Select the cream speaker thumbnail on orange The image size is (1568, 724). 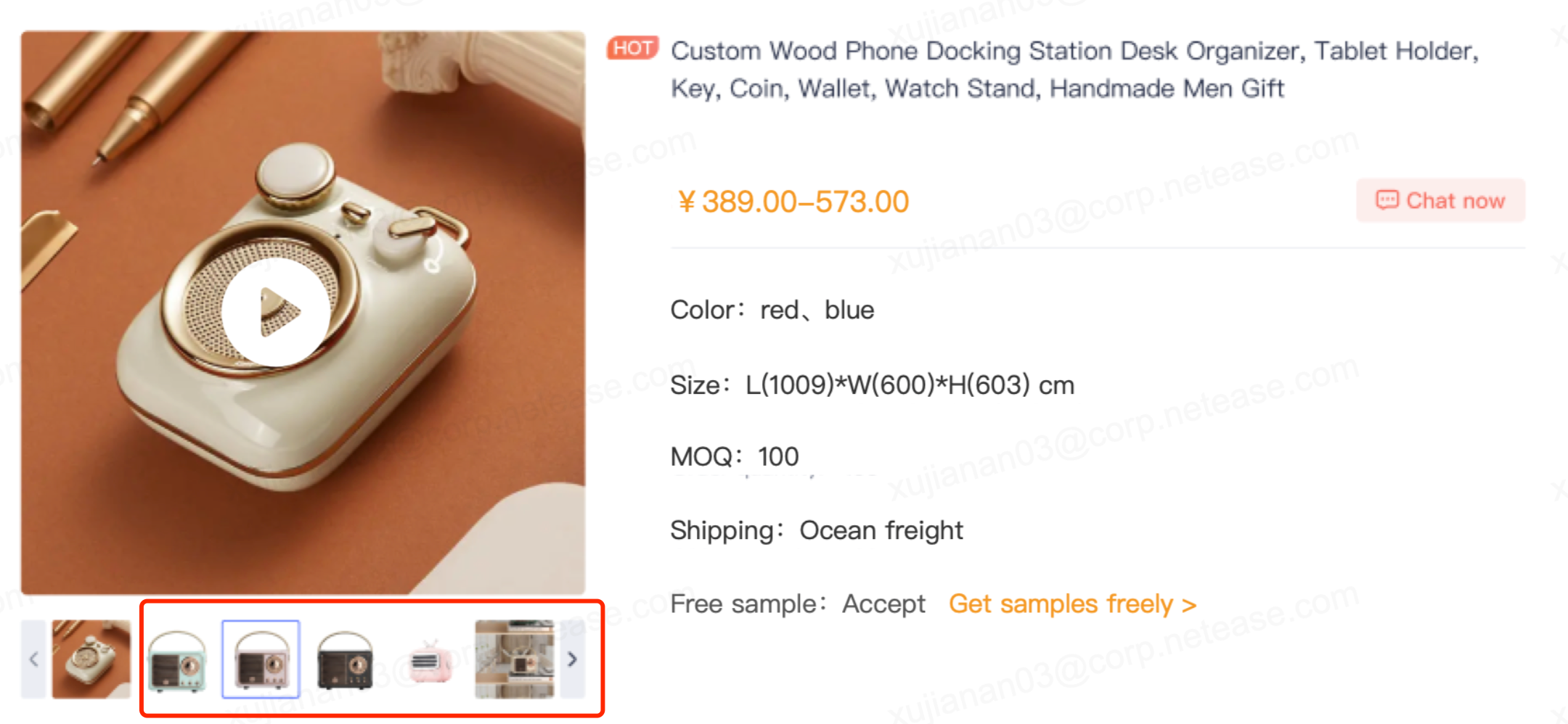click(x=91, y=659)
